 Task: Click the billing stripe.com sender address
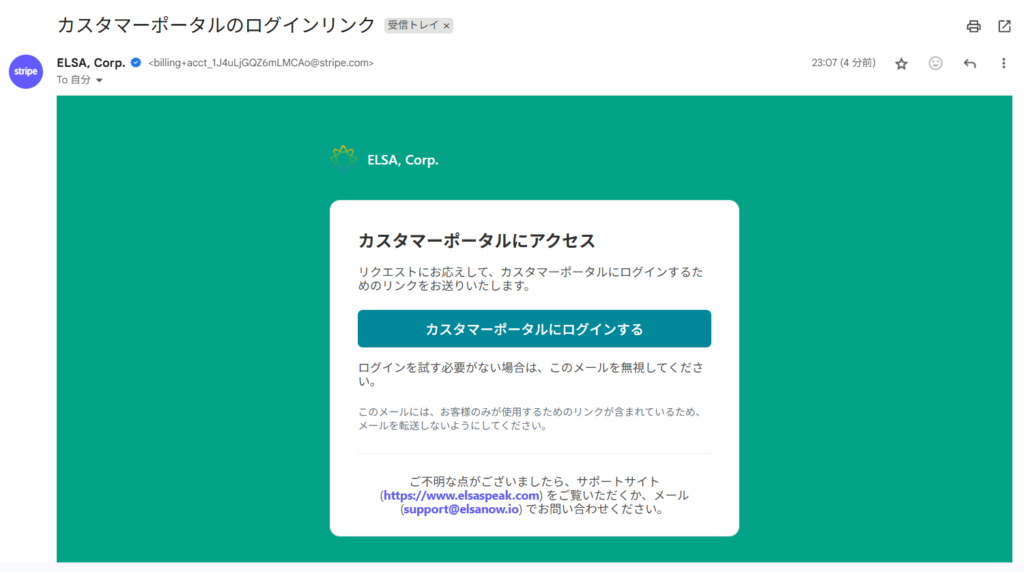coord(261,63)
